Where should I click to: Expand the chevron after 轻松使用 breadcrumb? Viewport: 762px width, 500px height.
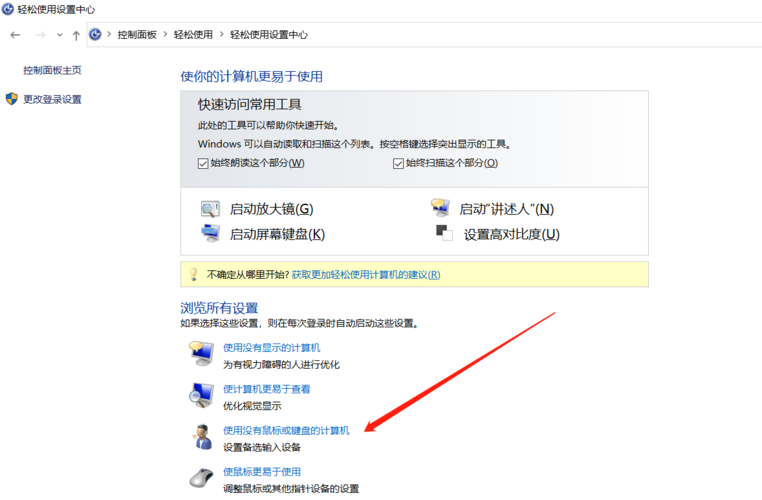[x=222, y=35]
